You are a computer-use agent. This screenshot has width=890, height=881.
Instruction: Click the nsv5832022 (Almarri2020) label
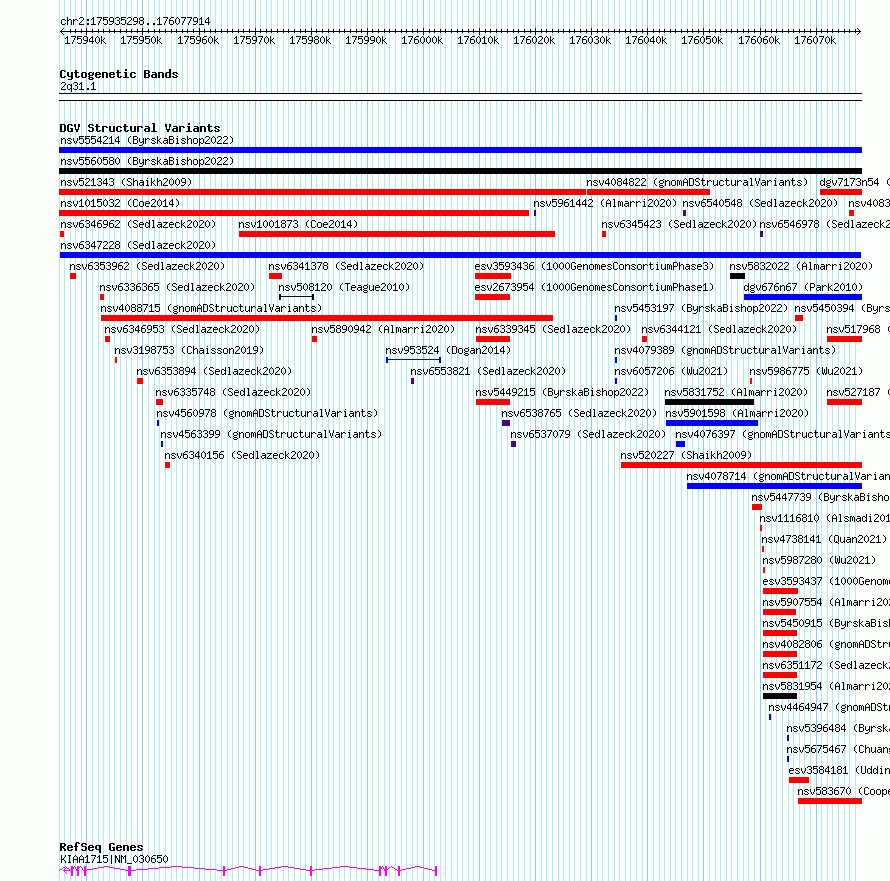(x=801, y=266)
